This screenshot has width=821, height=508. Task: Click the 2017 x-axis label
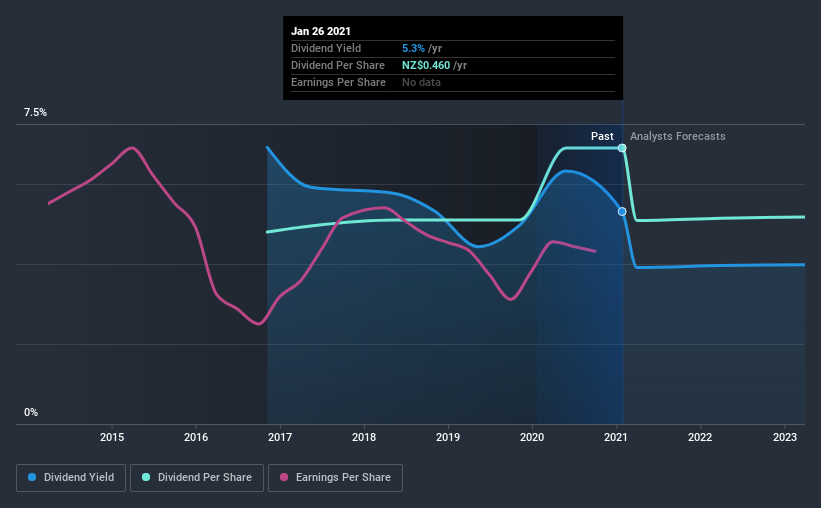[280, 437]
